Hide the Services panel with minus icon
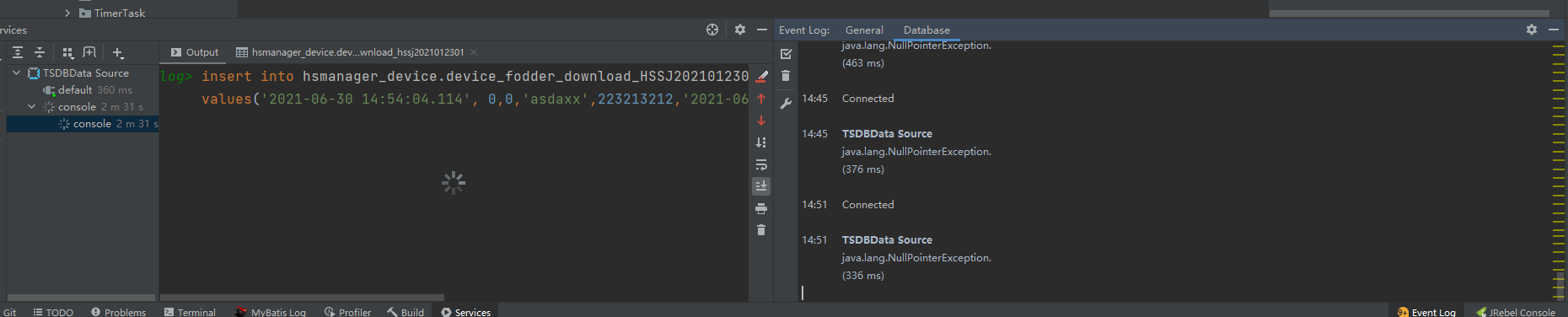Image resolution: width=1568 pixels, height=317 pixels. tap(762, 30)
